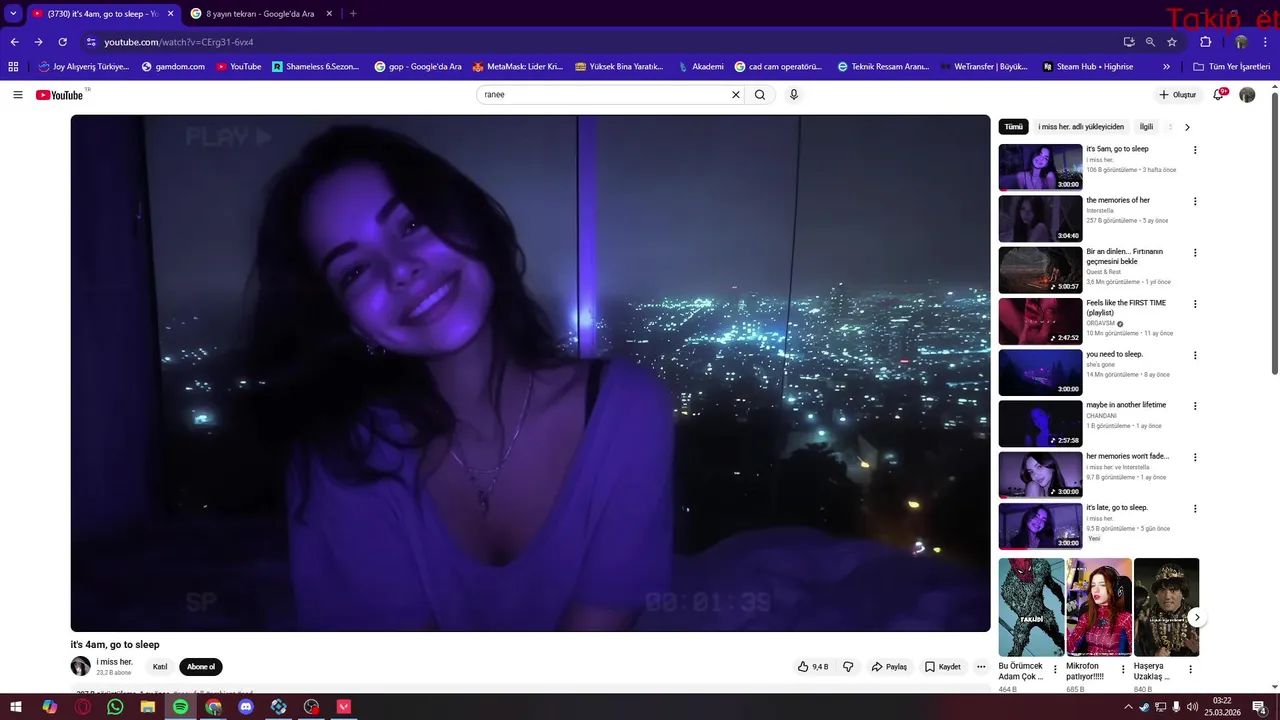
Task: Switch to '8 yayın tekrarı' Google tab
Action: click(x=260, y=14)
